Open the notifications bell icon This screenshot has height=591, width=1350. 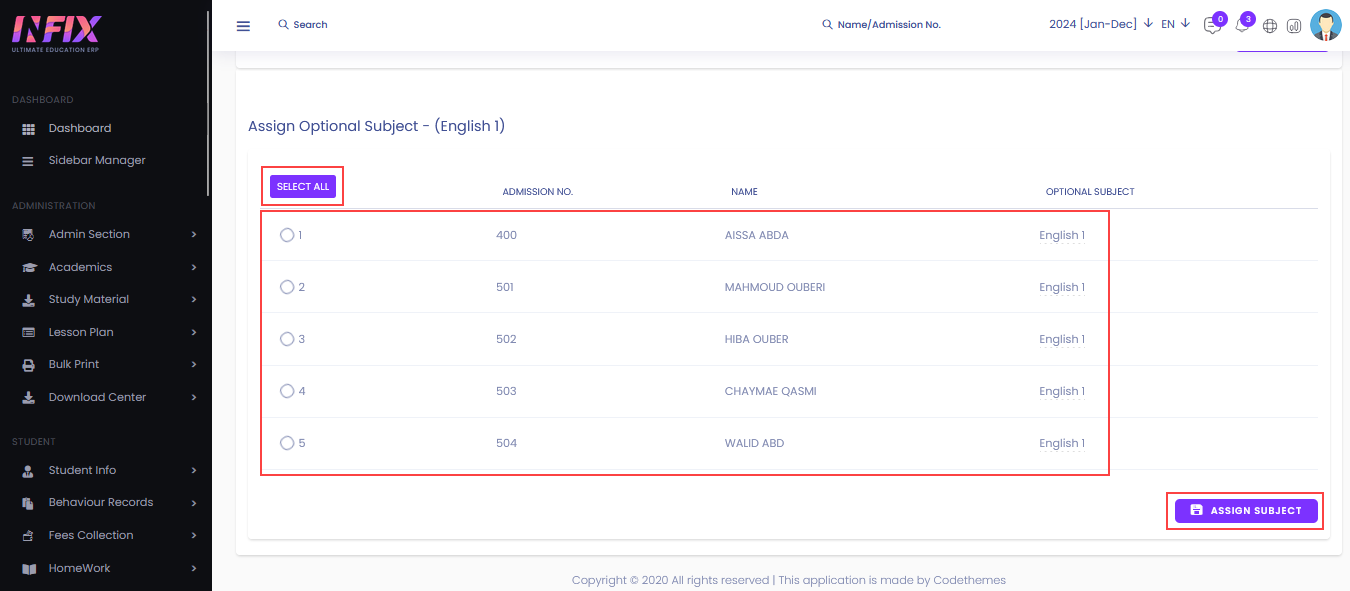pyautogui.click(x=1242, y=27)
